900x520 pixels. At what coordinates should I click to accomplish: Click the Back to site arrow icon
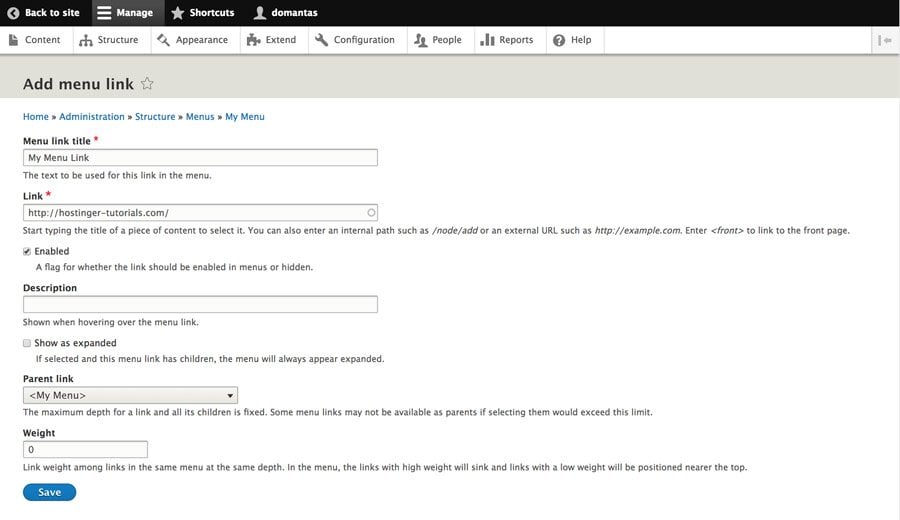coord(13,13)
